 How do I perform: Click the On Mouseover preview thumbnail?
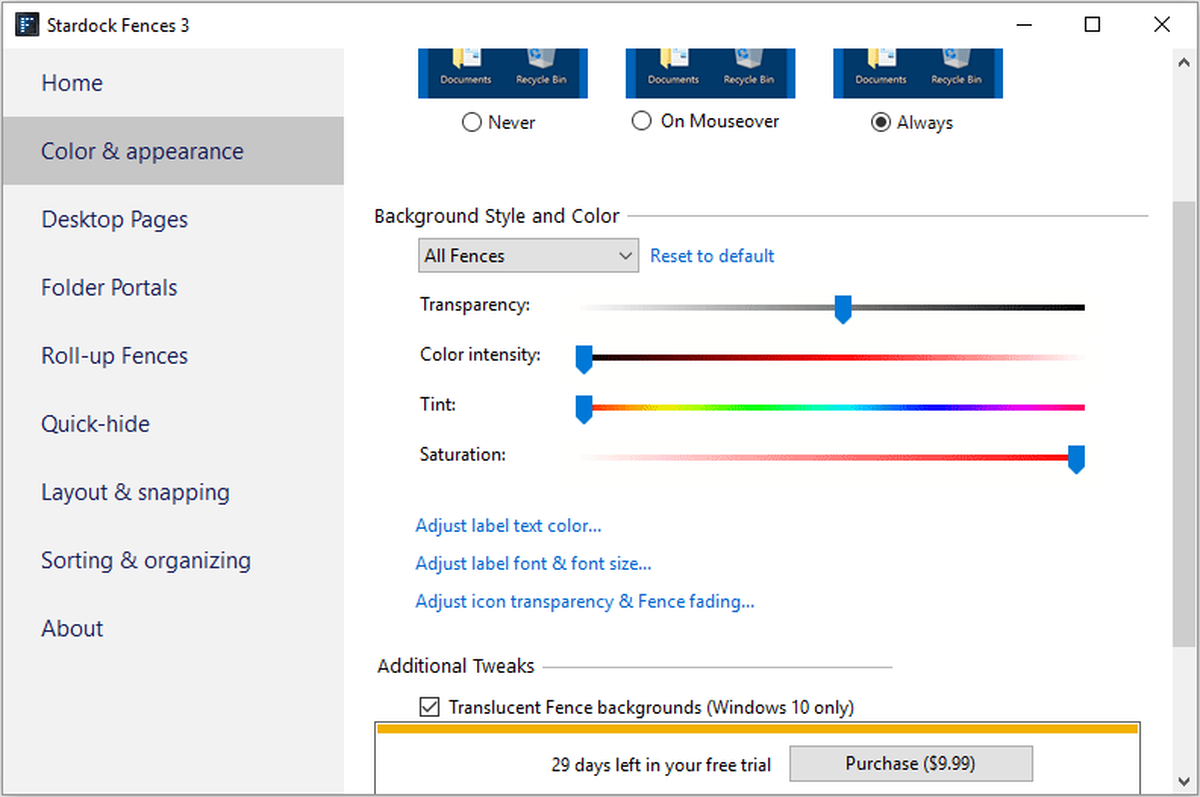[710, 73]
